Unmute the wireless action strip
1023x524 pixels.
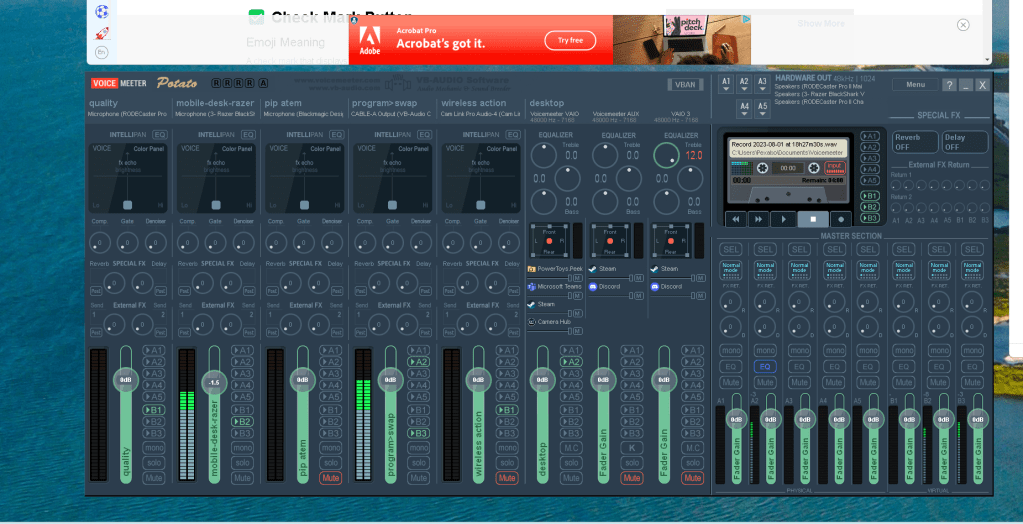click(x=507, y=478)
